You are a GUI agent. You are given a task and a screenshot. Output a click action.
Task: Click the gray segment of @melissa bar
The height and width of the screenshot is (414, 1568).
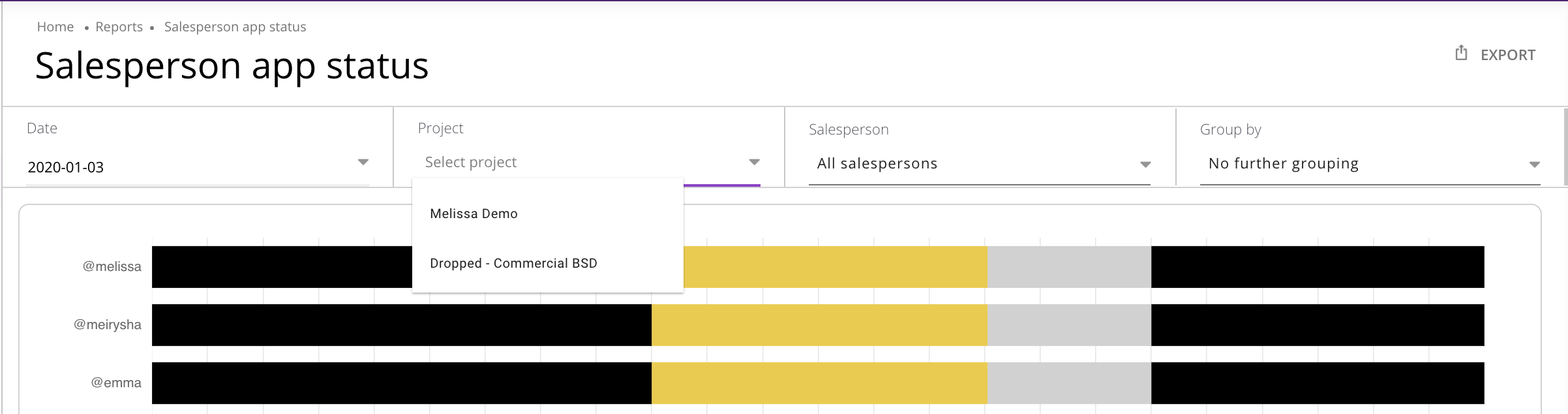(1069, 267)
